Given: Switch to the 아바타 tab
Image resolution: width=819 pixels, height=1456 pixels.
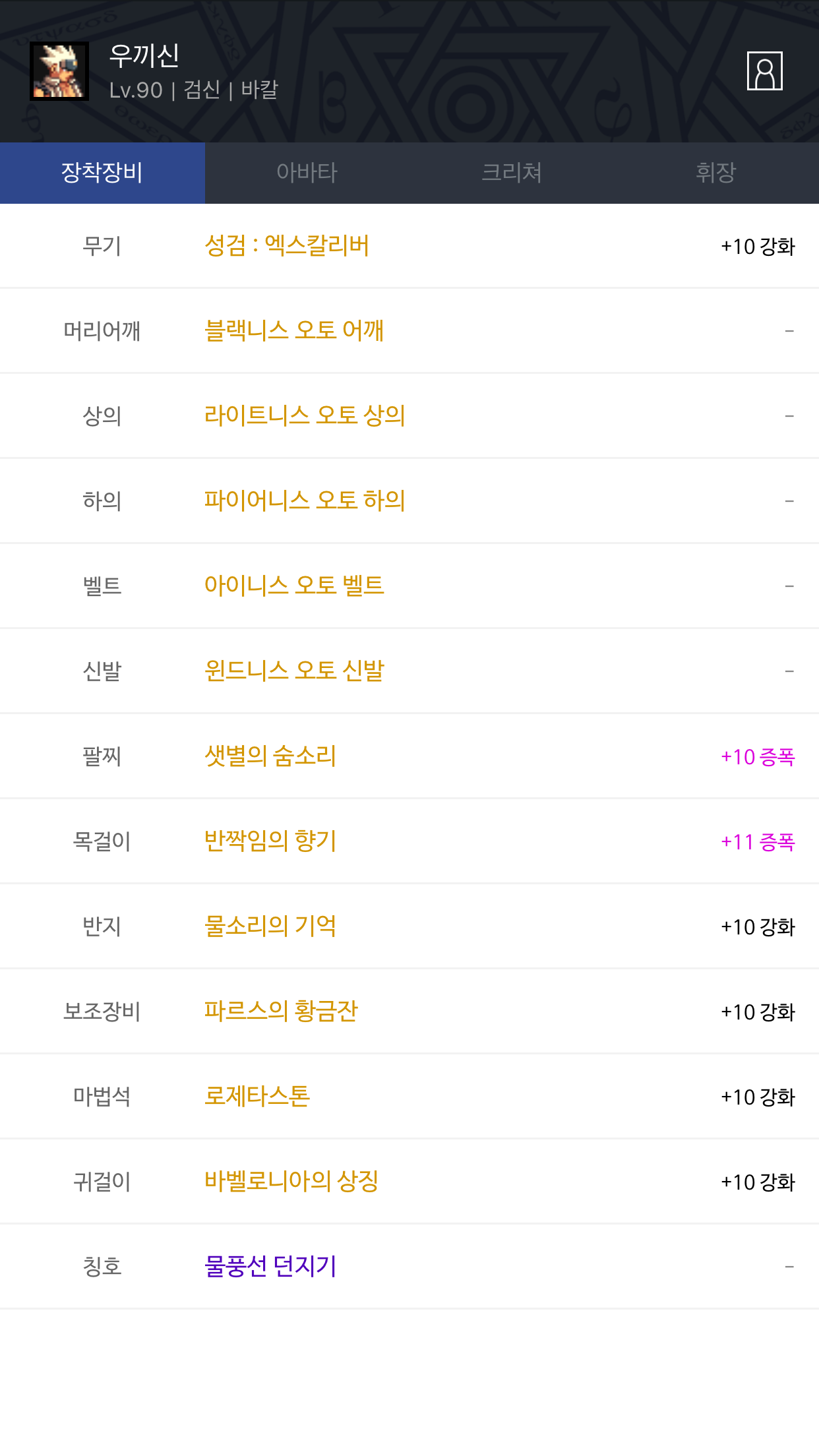Looking at the screenshot, I should point(307,173).
